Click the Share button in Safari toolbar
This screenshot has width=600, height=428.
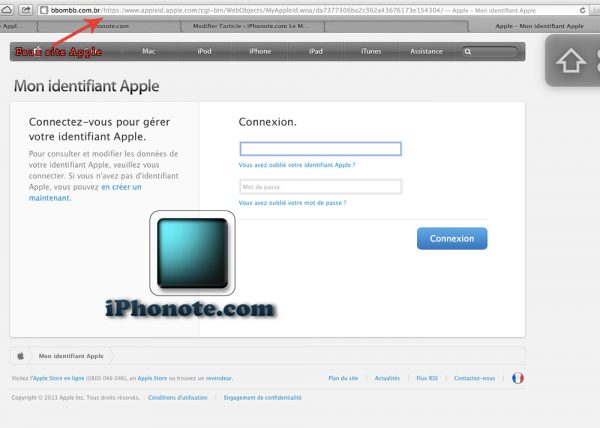[x=25, y=10]
